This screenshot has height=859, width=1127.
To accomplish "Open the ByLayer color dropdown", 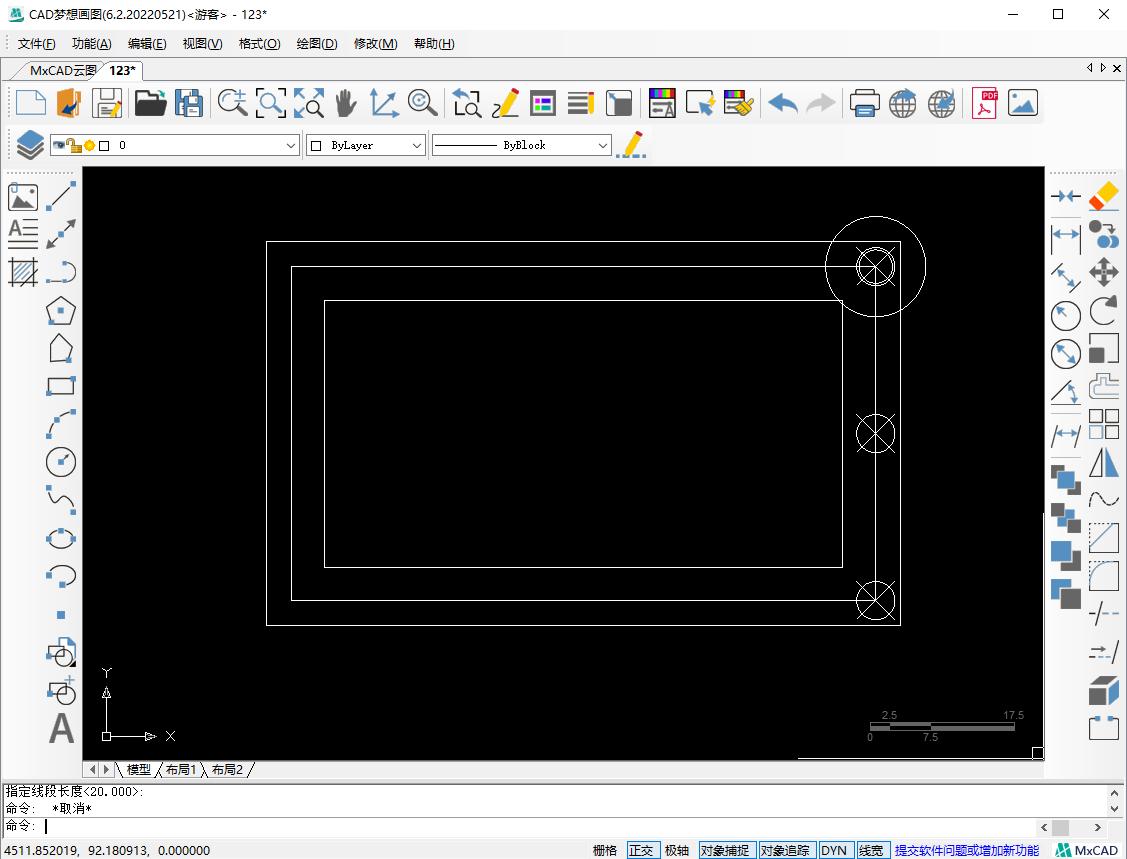I will [x=417, y=146].
